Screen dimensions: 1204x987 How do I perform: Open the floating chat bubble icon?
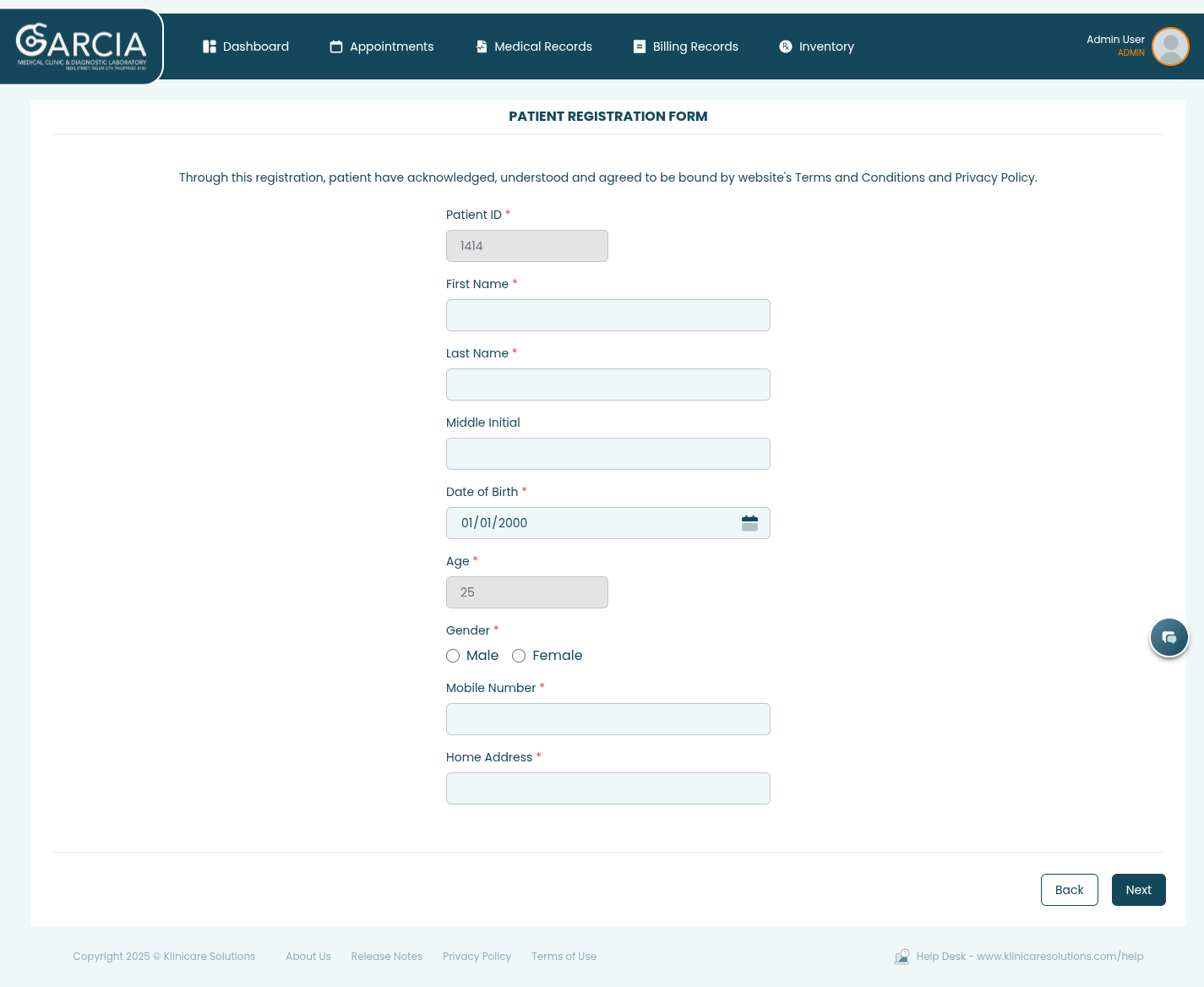coord(1169,637)
